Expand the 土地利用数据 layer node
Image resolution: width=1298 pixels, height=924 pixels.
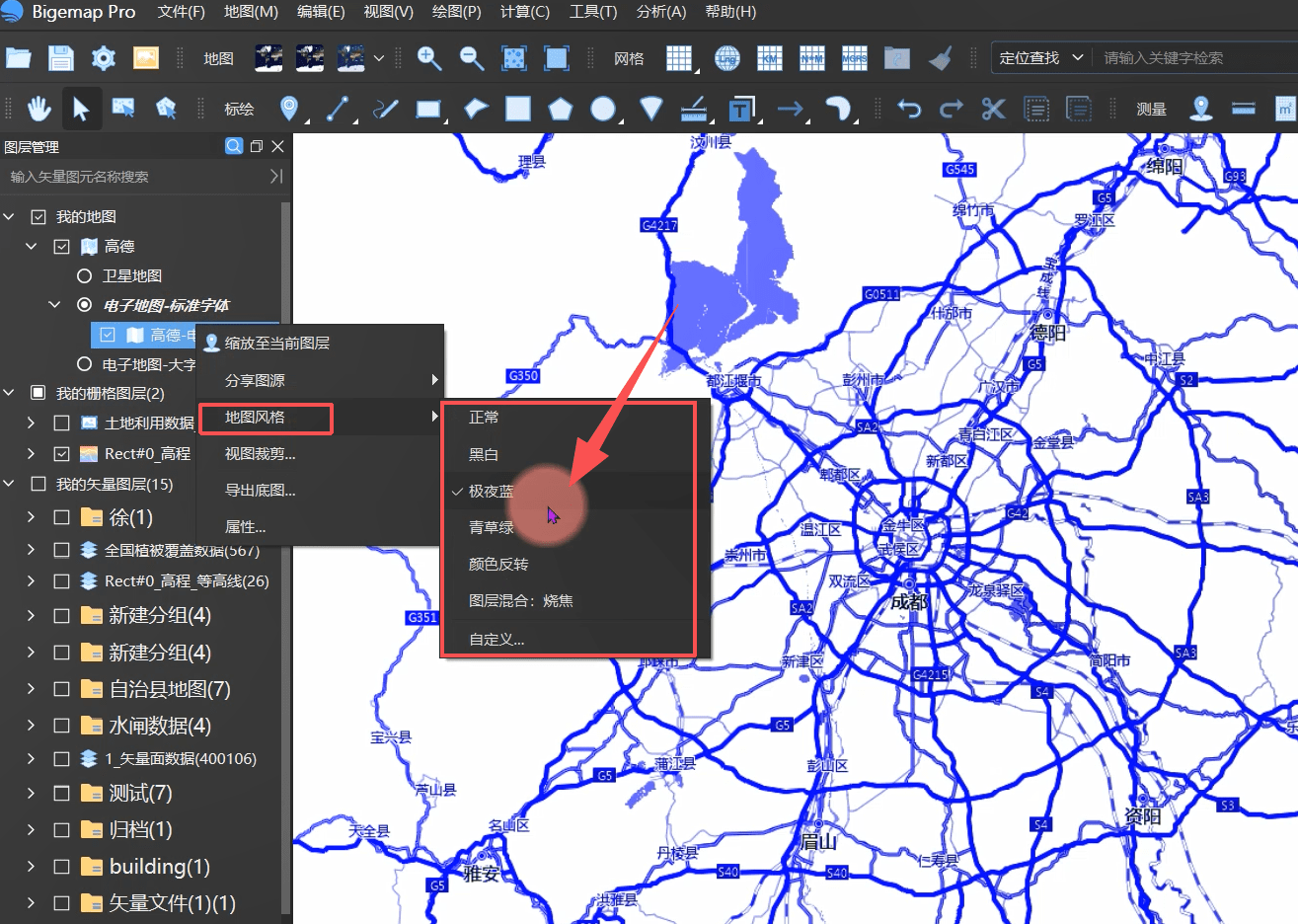32,423
